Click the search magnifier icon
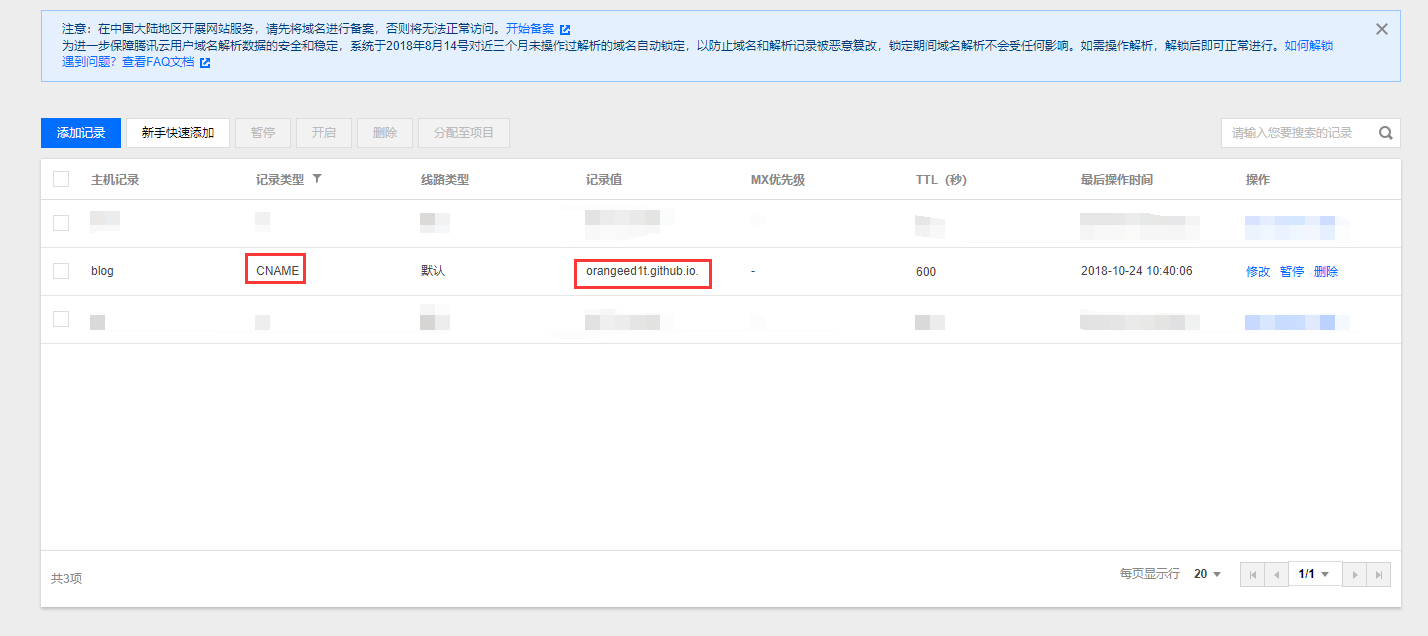1428x636 pixels. [x=1386, y=133]
